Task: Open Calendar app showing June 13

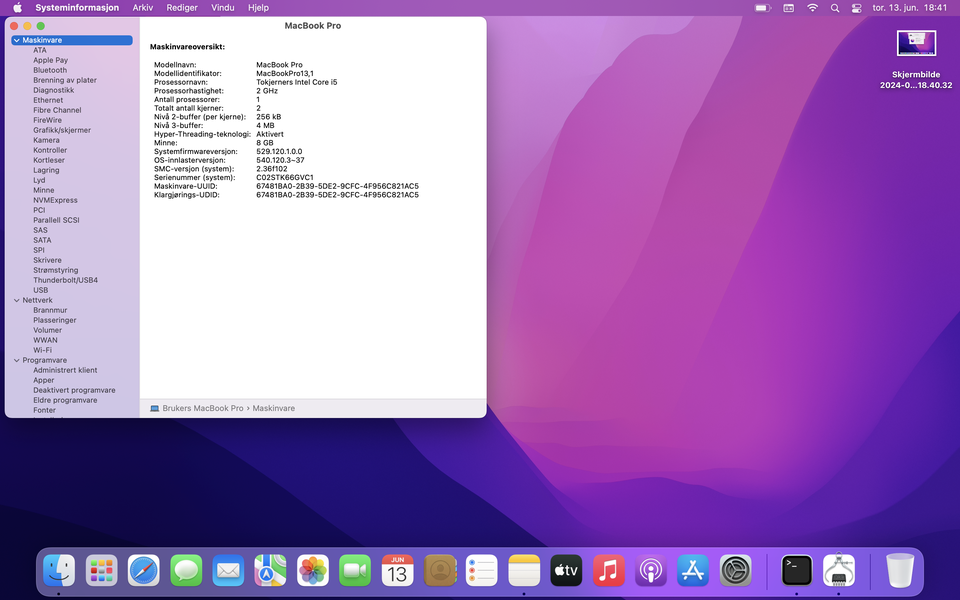Action: pyautogui.click(x=397, y=570)
